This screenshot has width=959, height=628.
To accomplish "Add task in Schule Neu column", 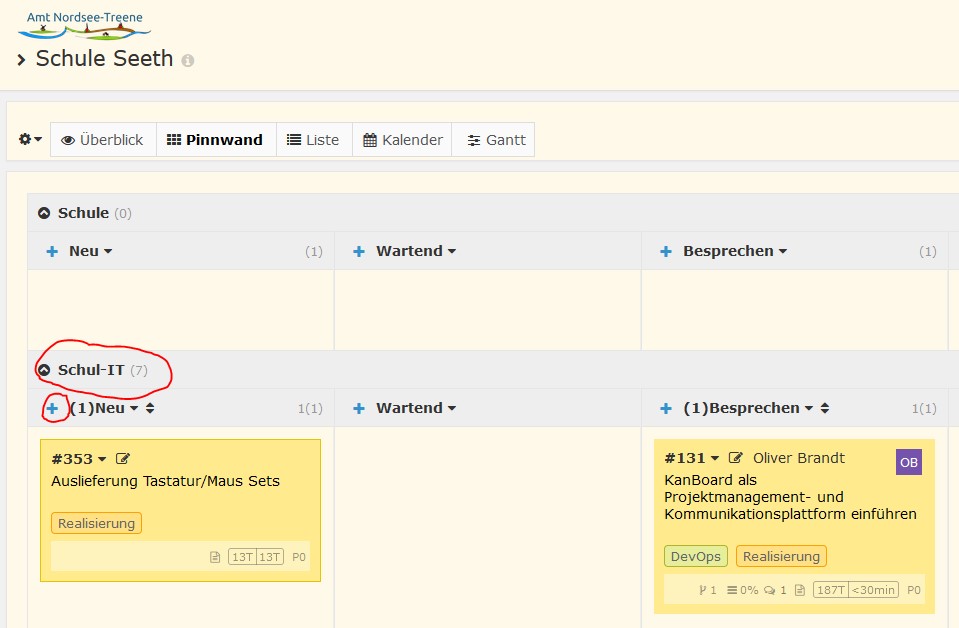I will (52, 251).
